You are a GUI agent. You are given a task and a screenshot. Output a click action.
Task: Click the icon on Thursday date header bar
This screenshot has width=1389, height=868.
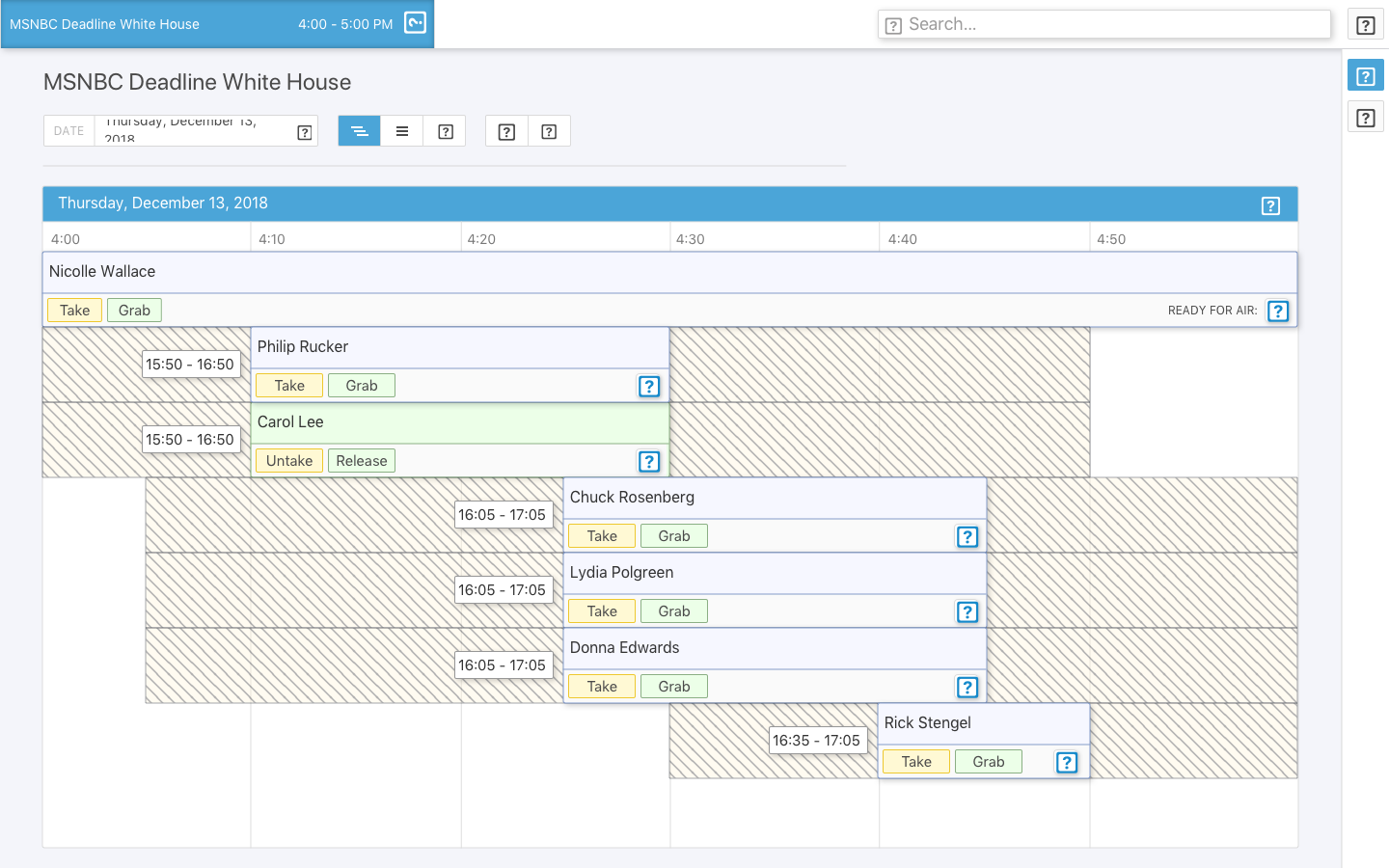[1270, 205]
